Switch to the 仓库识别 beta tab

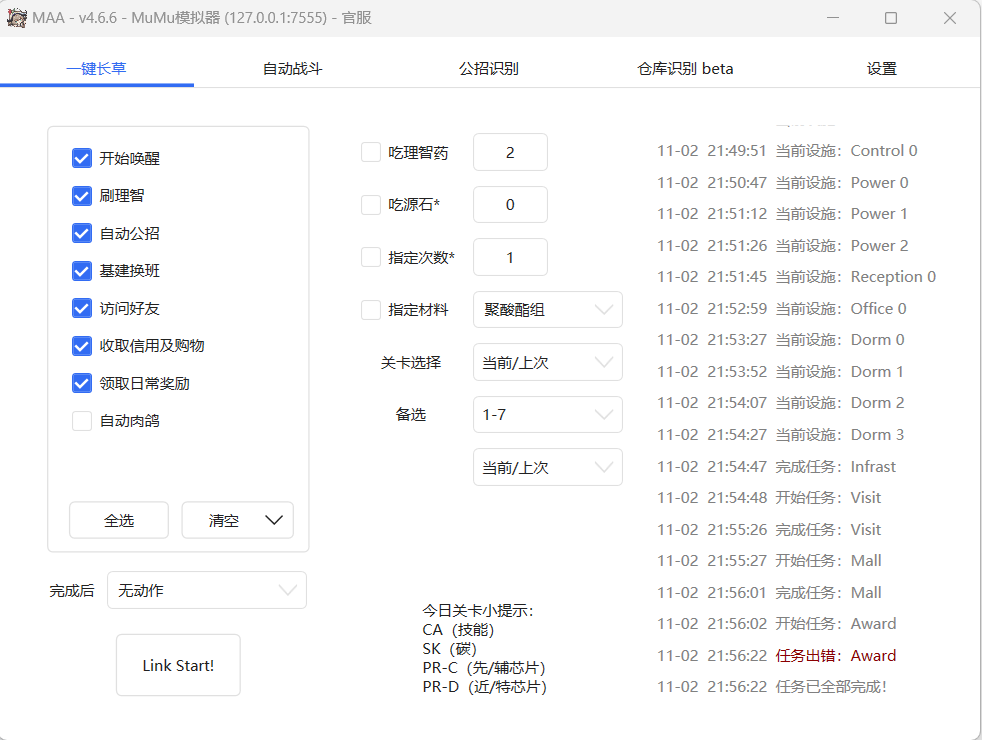[684, 68]
